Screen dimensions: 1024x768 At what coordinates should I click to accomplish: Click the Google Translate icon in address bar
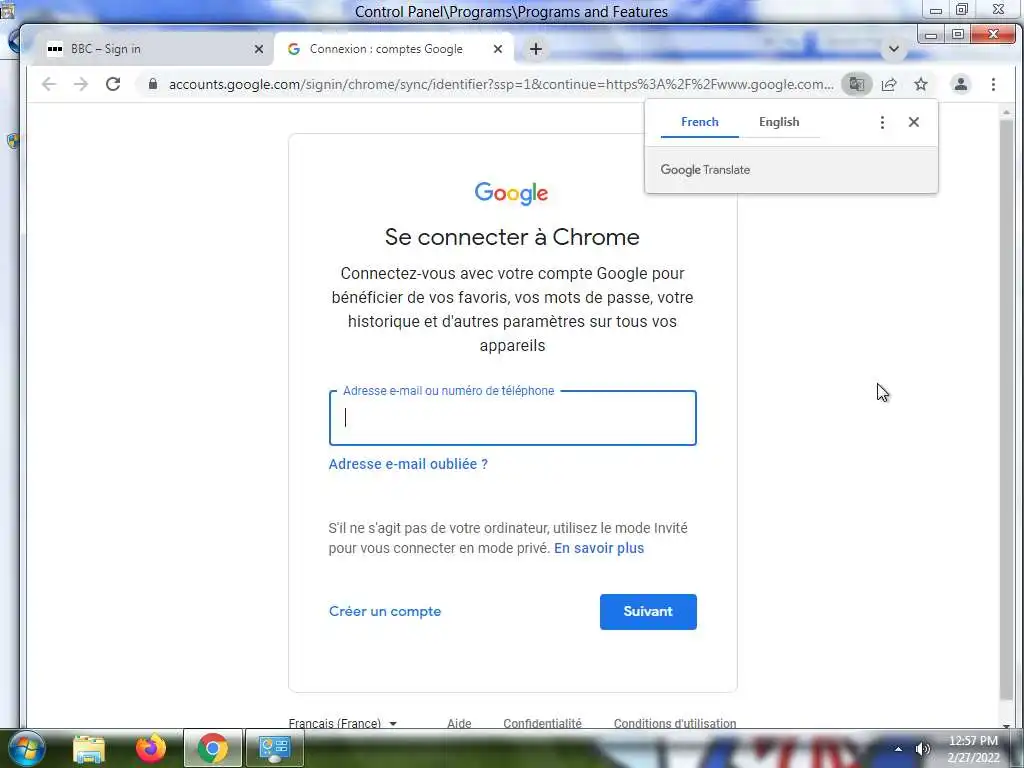tap(856, 84)
